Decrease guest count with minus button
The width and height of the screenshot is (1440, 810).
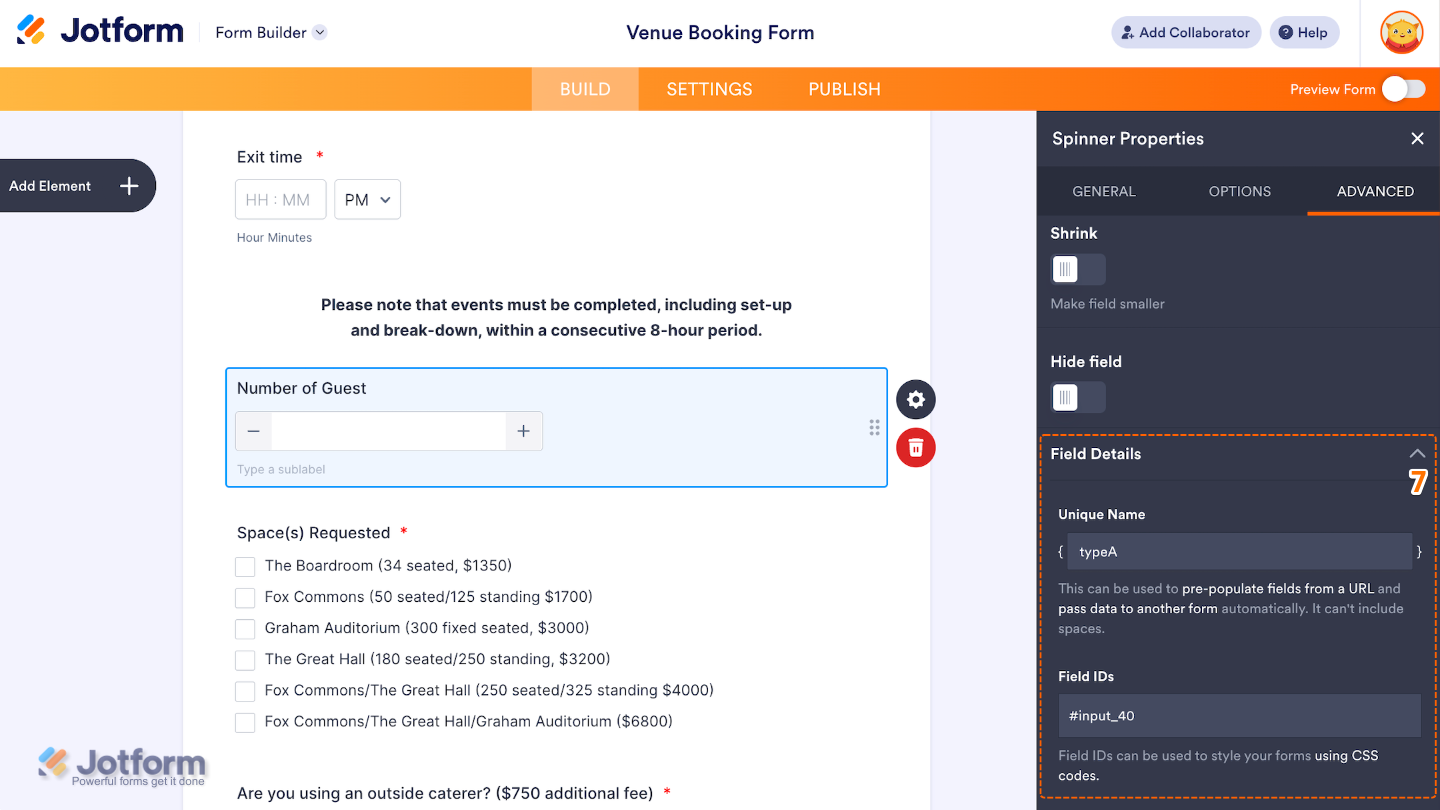click(x=254, y=431)
